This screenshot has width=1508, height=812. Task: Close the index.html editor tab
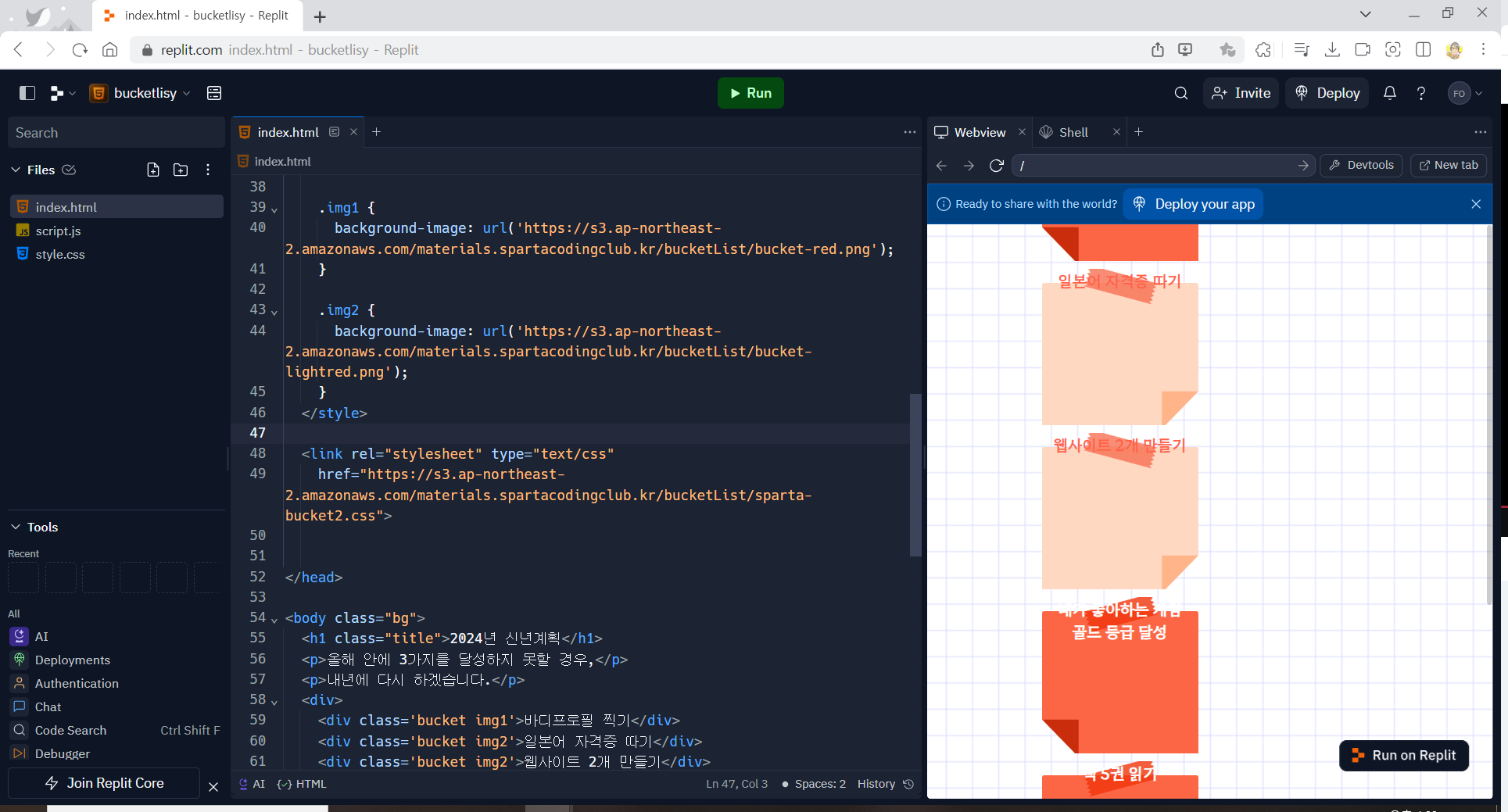tap(353, 132)
